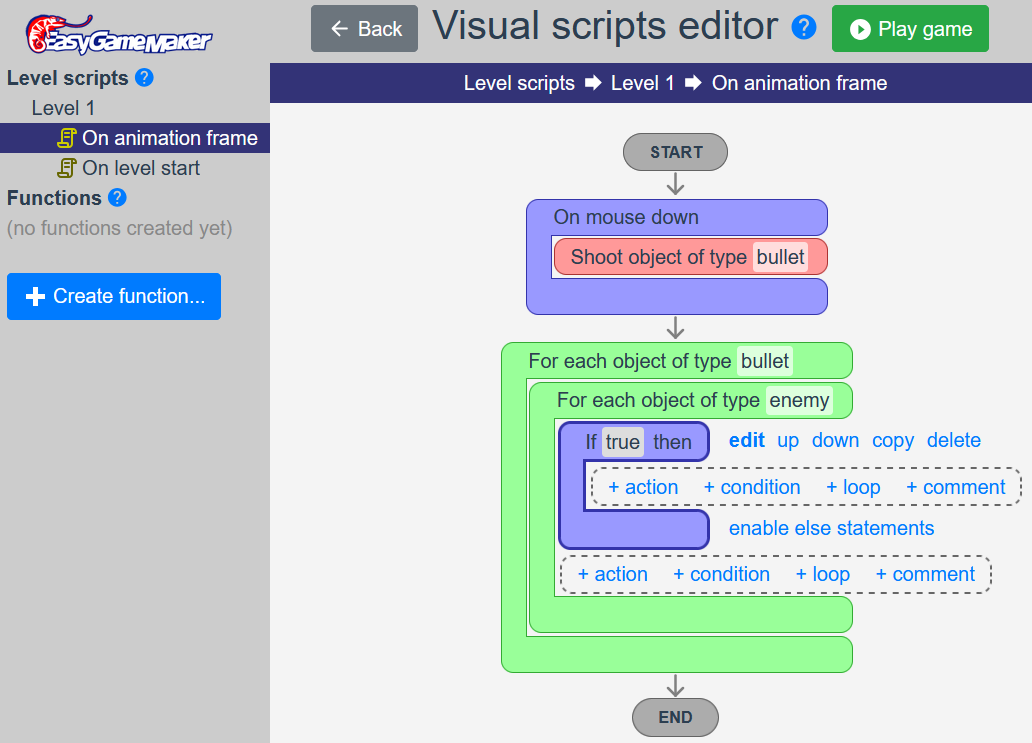Image resolution: width=1032 pixels, height=743 pixels.
Task: Click the bullet value in Shoot object block
Action: point(781,257)
